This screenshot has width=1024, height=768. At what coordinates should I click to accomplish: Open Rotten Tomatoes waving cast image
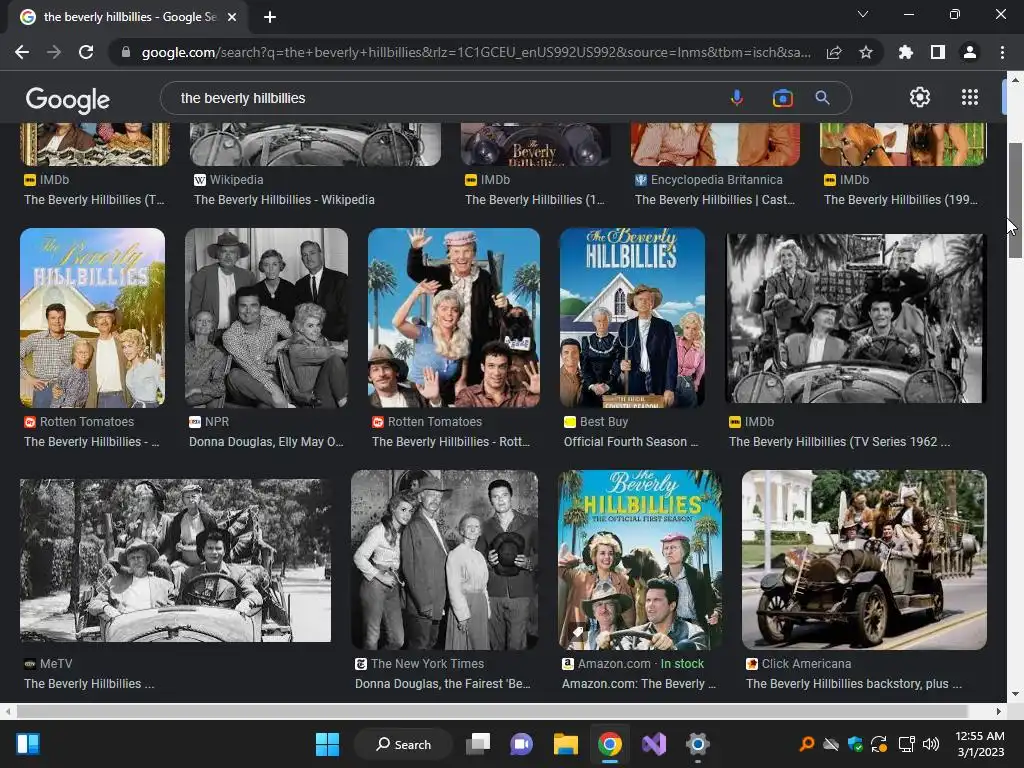[x=454, y=317]
